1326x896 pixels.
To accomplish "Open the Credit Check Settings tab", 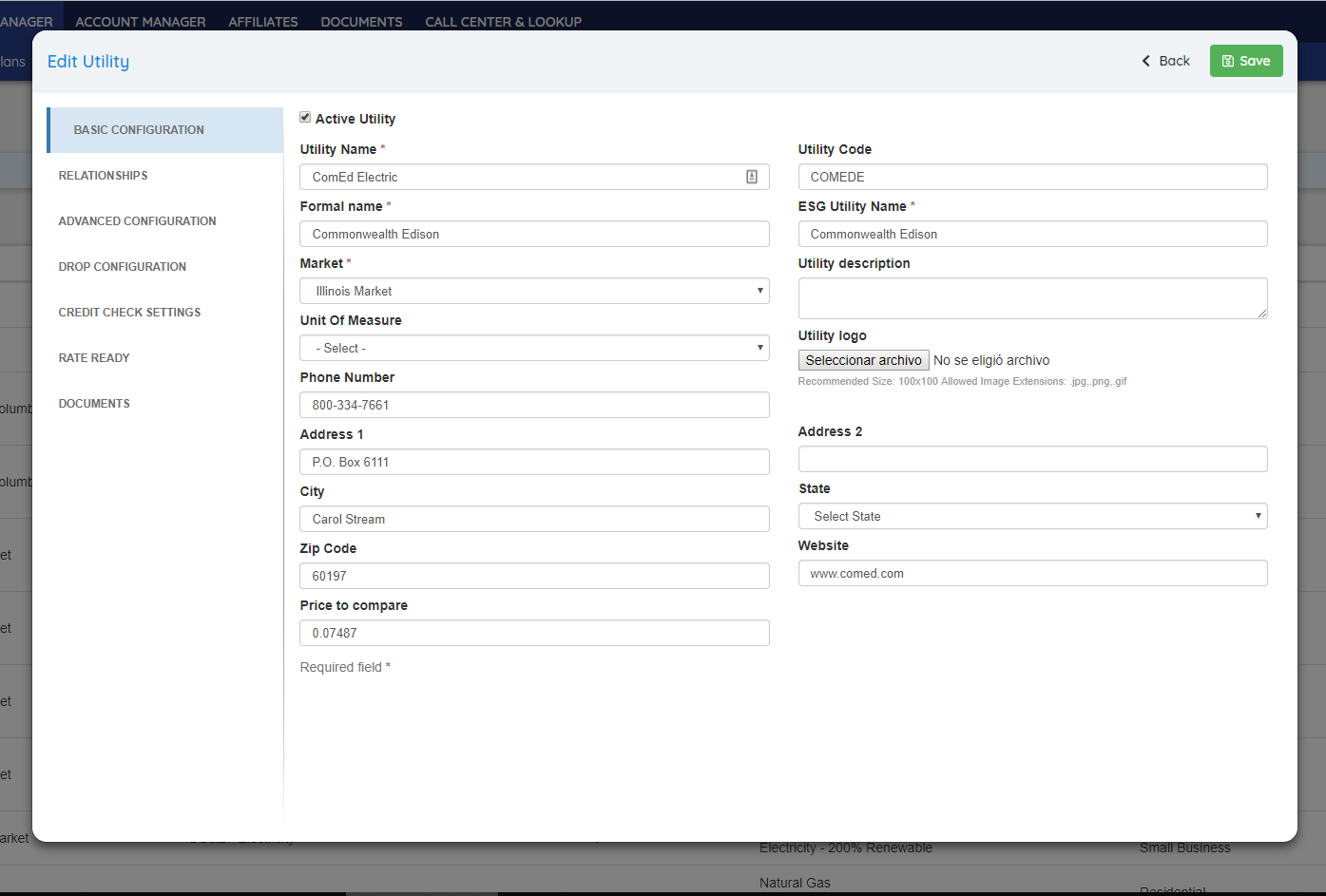I will coord(165,313).
